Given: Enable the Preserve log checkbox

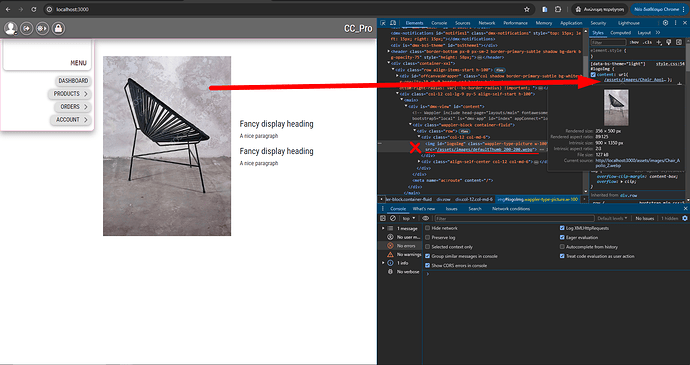Looking at the screenshot, I should pos(427,237).
